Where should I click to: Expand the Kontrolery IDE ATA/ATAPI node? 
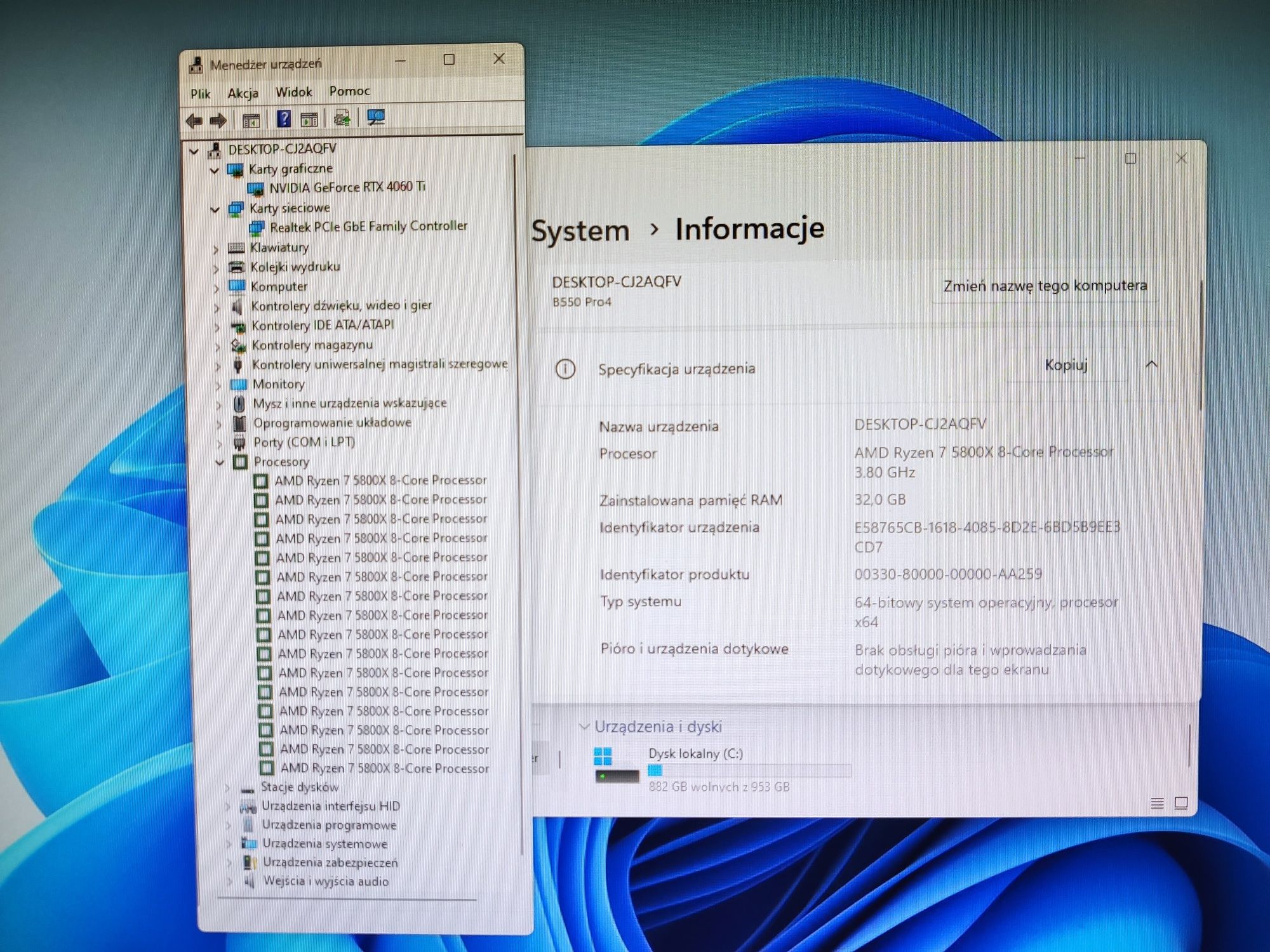click(x=218, y=327)
